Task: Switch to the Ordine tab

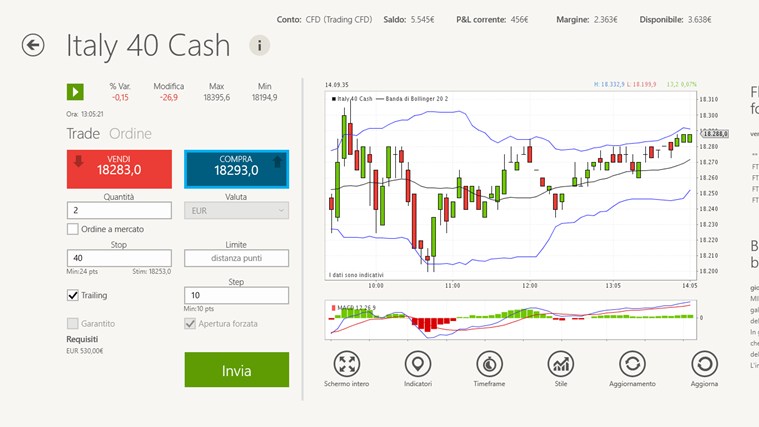Action: pyautogui.click(x=130, y=133)
